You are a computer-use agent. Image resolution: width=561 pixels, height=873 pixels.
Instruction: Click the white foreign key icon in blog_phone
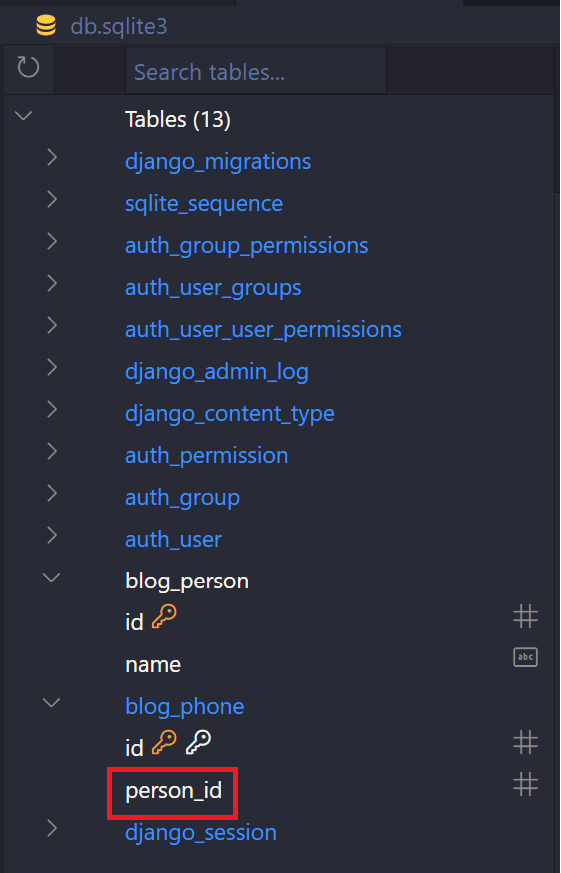(198, 743)
